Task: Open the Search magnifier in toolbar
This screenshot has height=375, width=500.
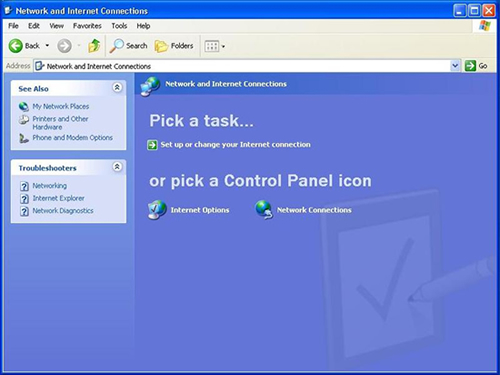Action: 117,46
